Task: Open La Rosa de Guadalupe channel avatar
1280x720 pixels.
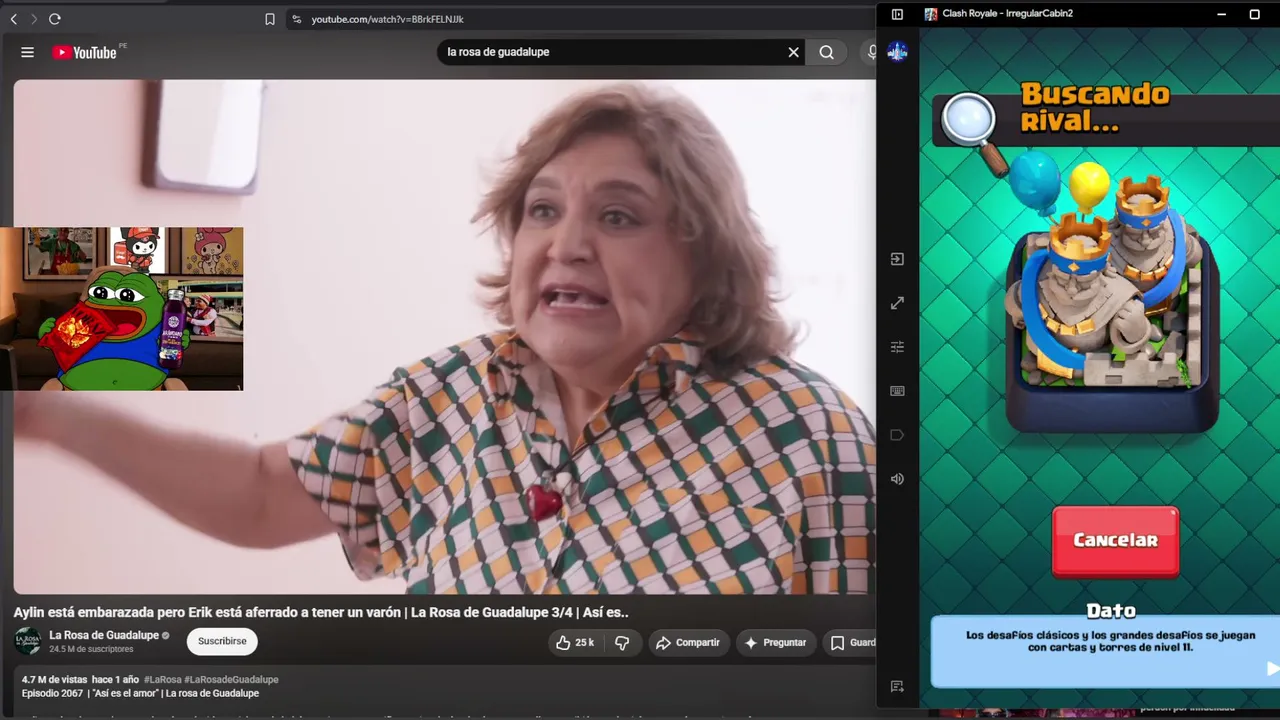Action: click(x=28, y=641)
